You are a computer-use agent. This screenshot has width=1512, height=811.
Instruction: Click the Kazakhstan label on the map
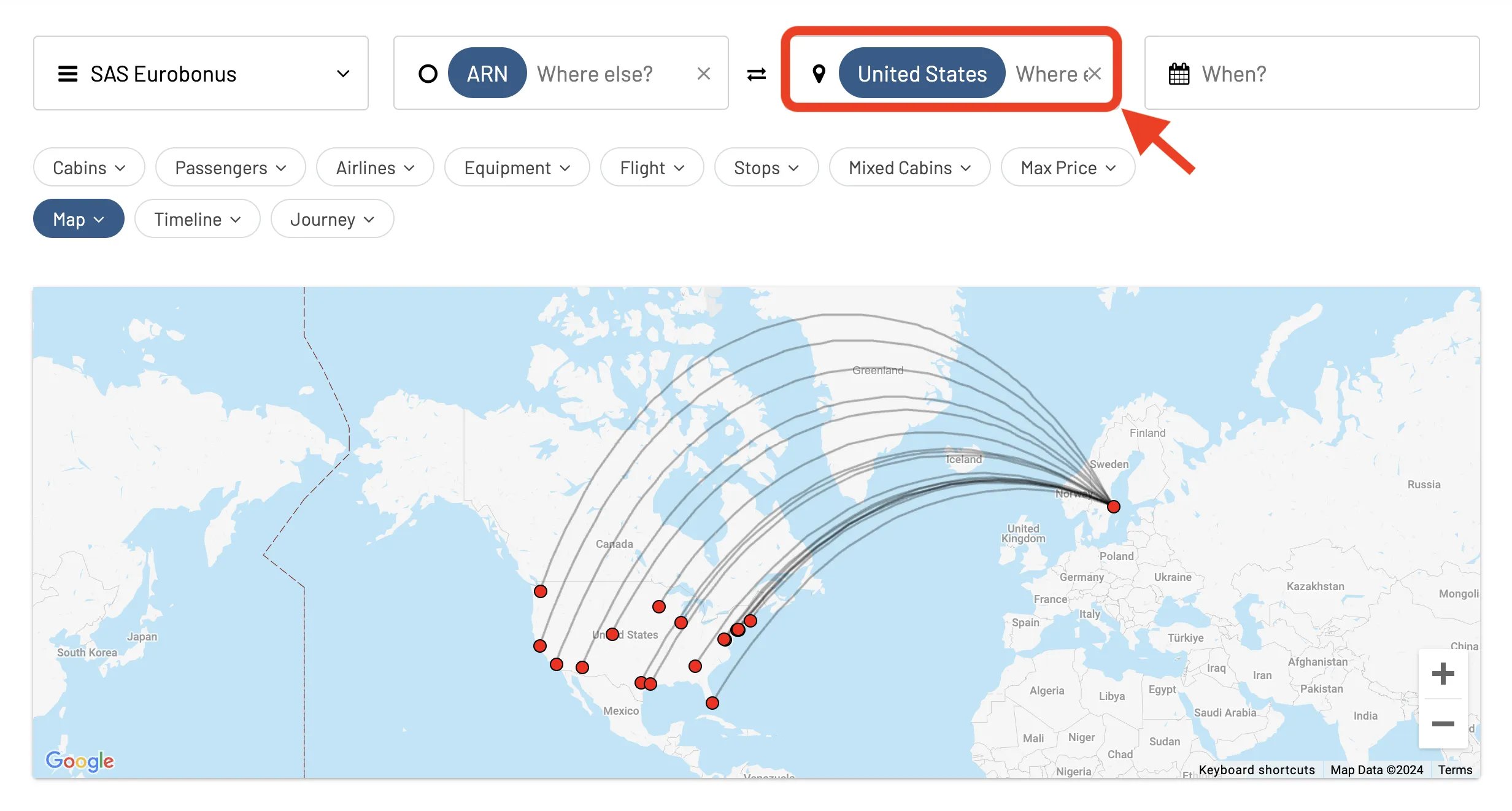pyautogui.click(x=1316, y=586)
